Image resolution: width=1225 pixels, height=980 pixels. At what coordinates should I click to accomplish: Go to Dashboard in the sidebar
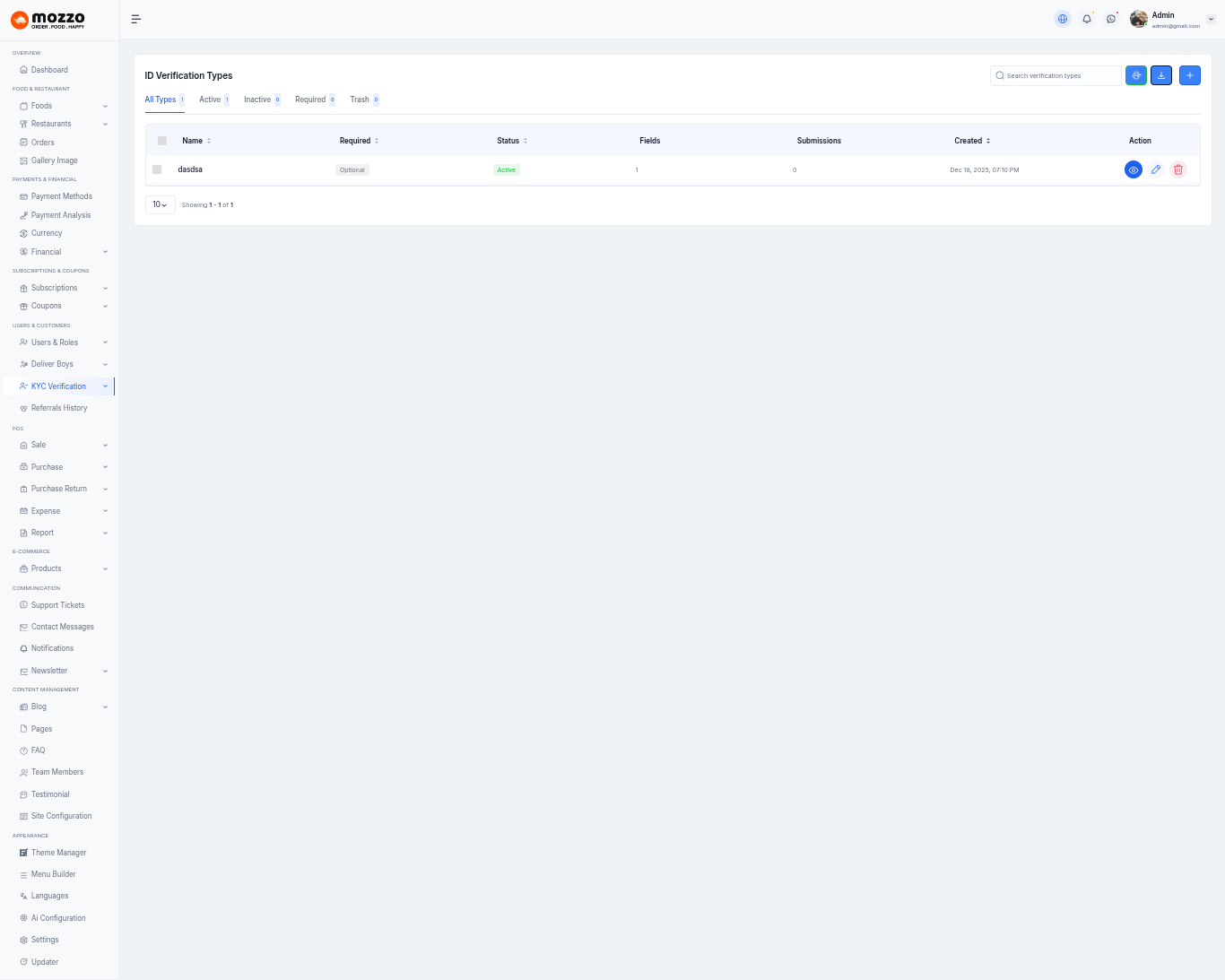[49, 70]
